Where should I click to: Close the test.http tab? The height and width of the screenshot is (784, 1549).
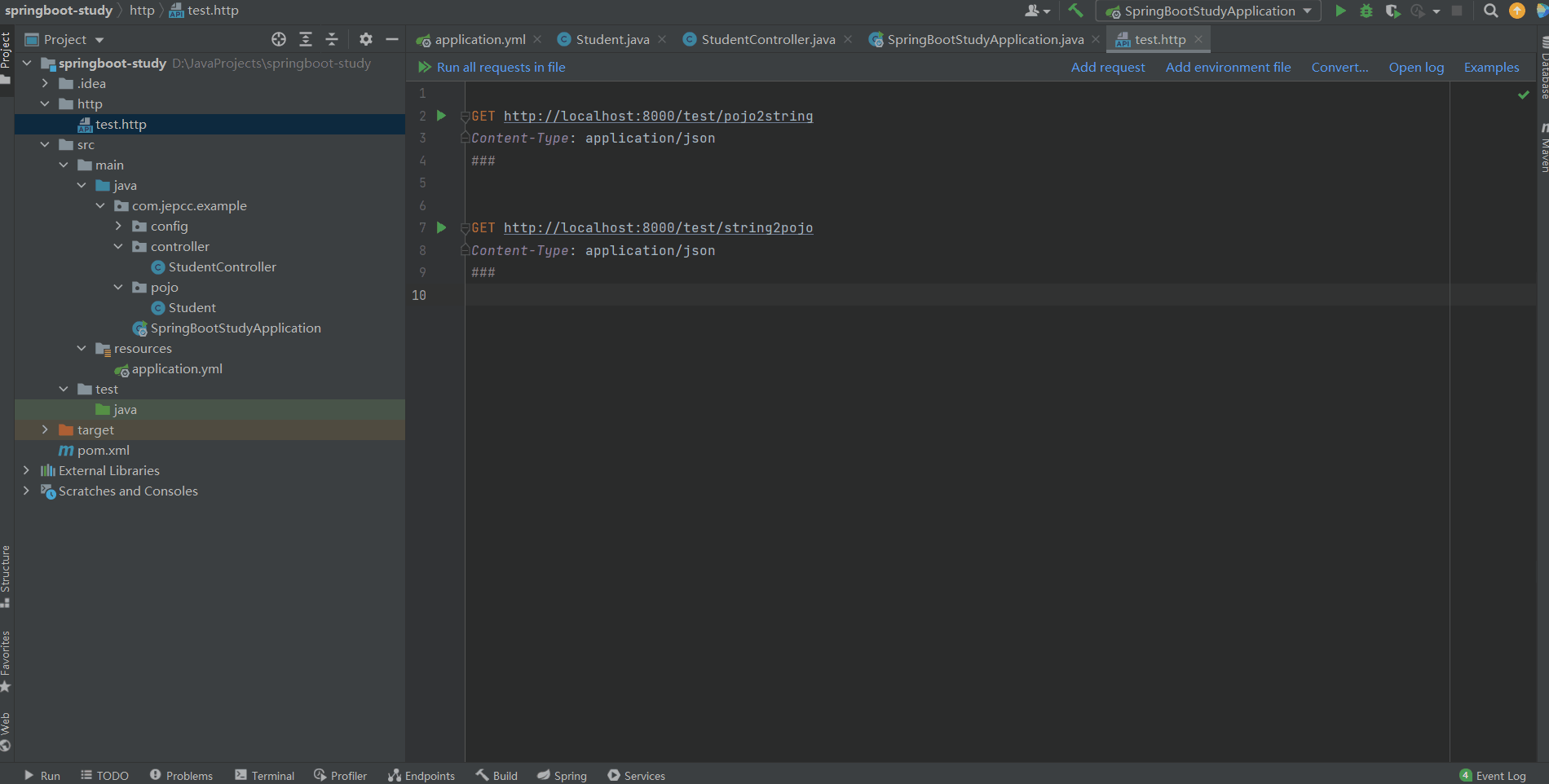coord(1198,39)
